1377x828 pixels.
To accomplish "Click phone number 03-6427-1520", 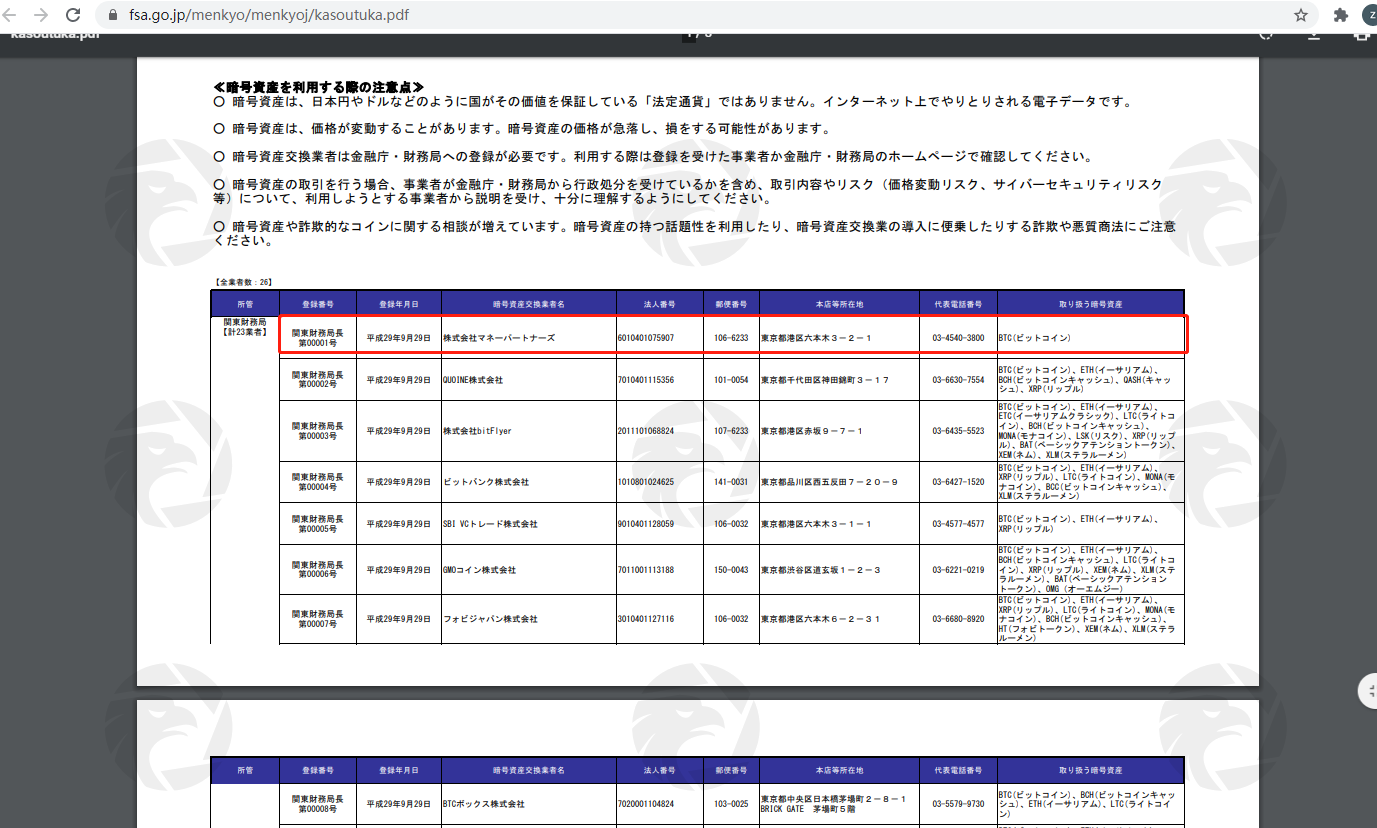I will [x=958, y=482].
